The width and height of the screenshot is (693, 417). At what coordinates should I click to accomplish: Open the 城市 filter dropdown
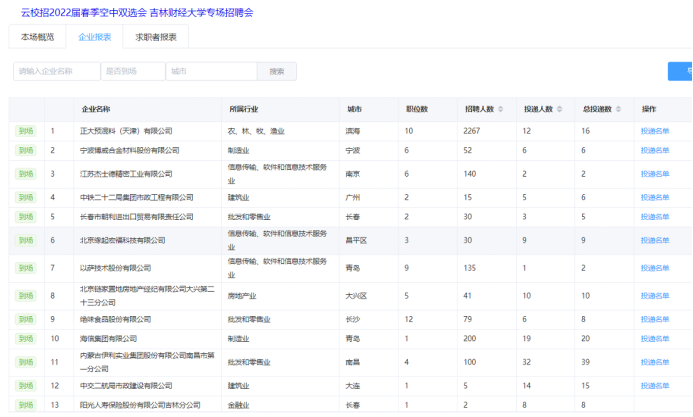click(x=211, y=71)
